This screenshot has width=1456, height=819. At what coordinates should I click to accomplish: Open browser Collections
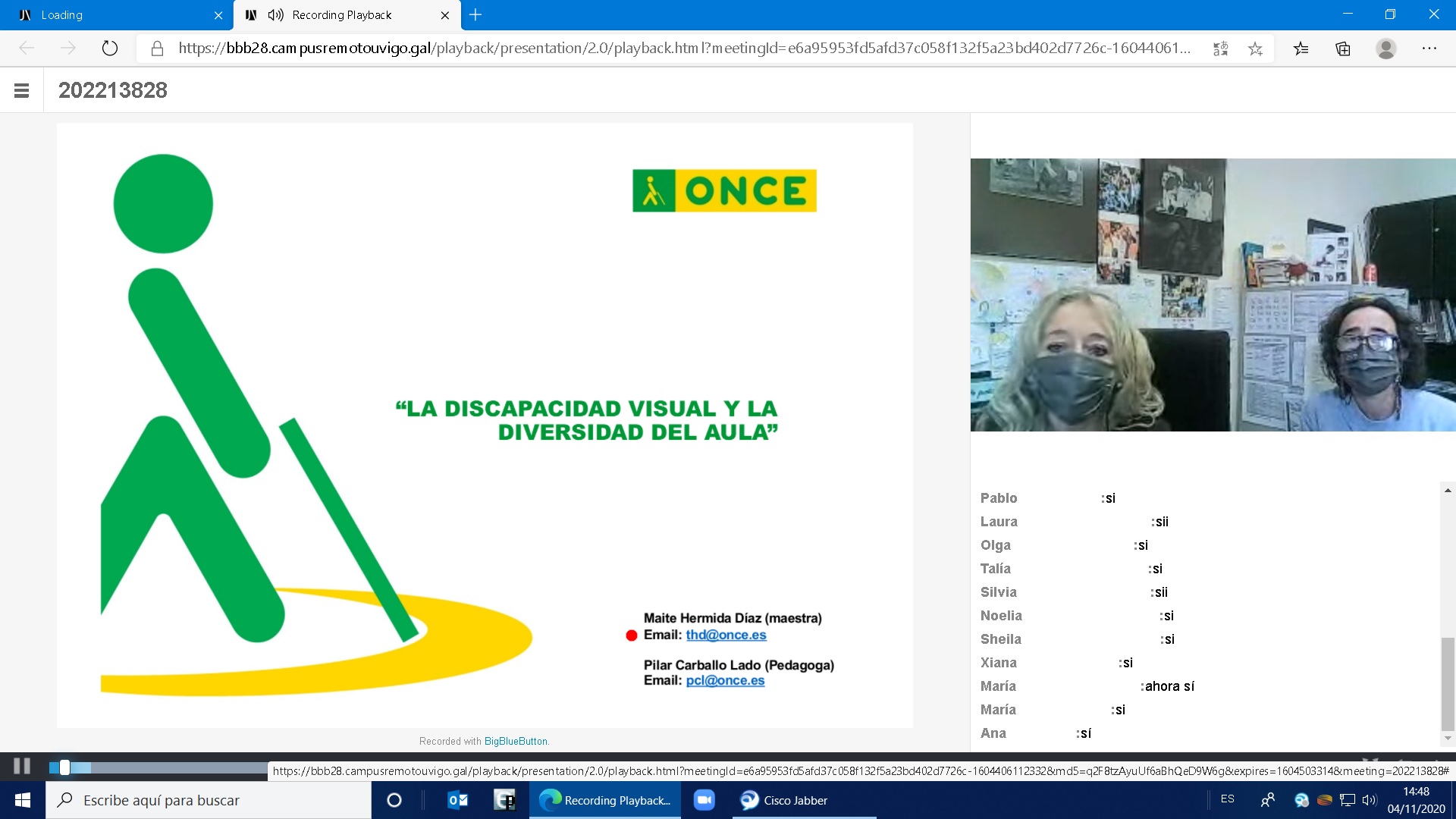coord(1343,48)
